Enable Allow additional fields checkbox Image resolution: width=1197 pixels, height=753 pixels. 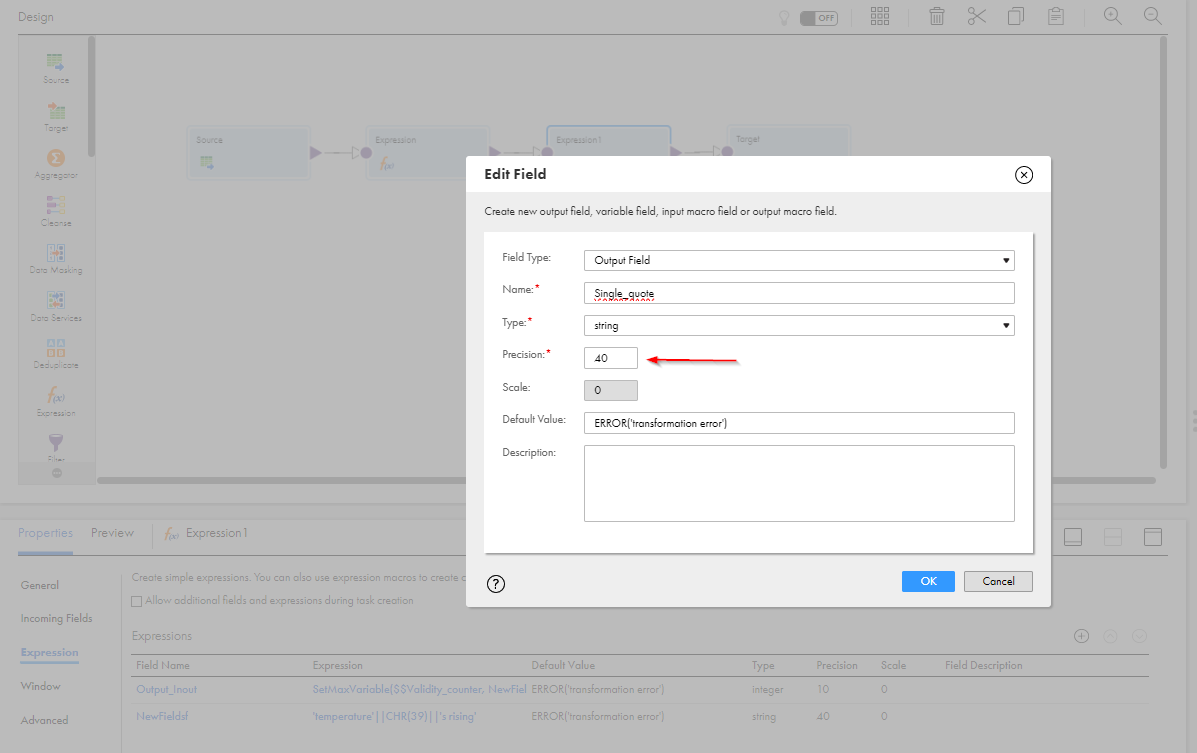click(x=137, y=601)
